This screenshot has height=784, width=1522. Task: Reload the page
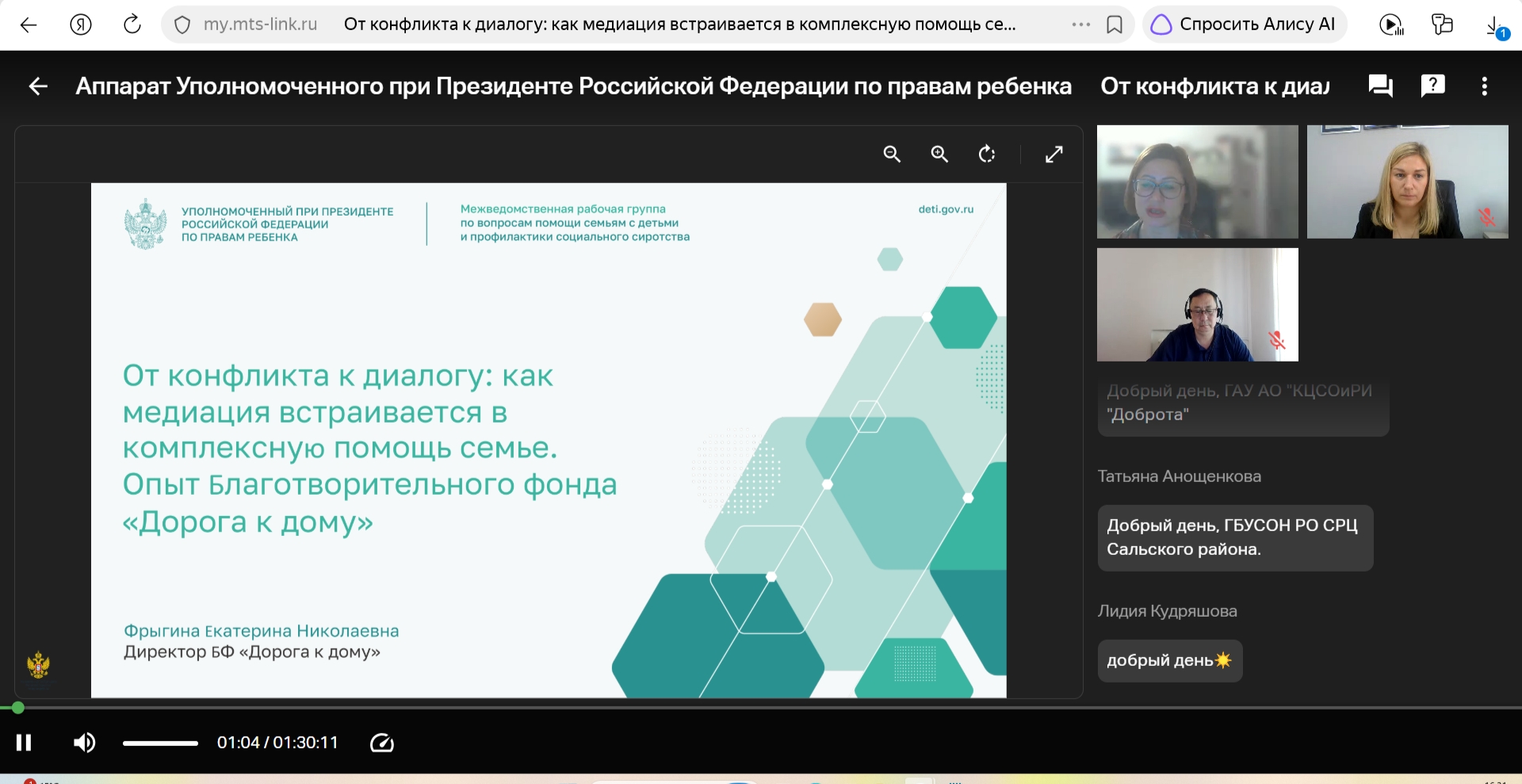click(132, 25)
